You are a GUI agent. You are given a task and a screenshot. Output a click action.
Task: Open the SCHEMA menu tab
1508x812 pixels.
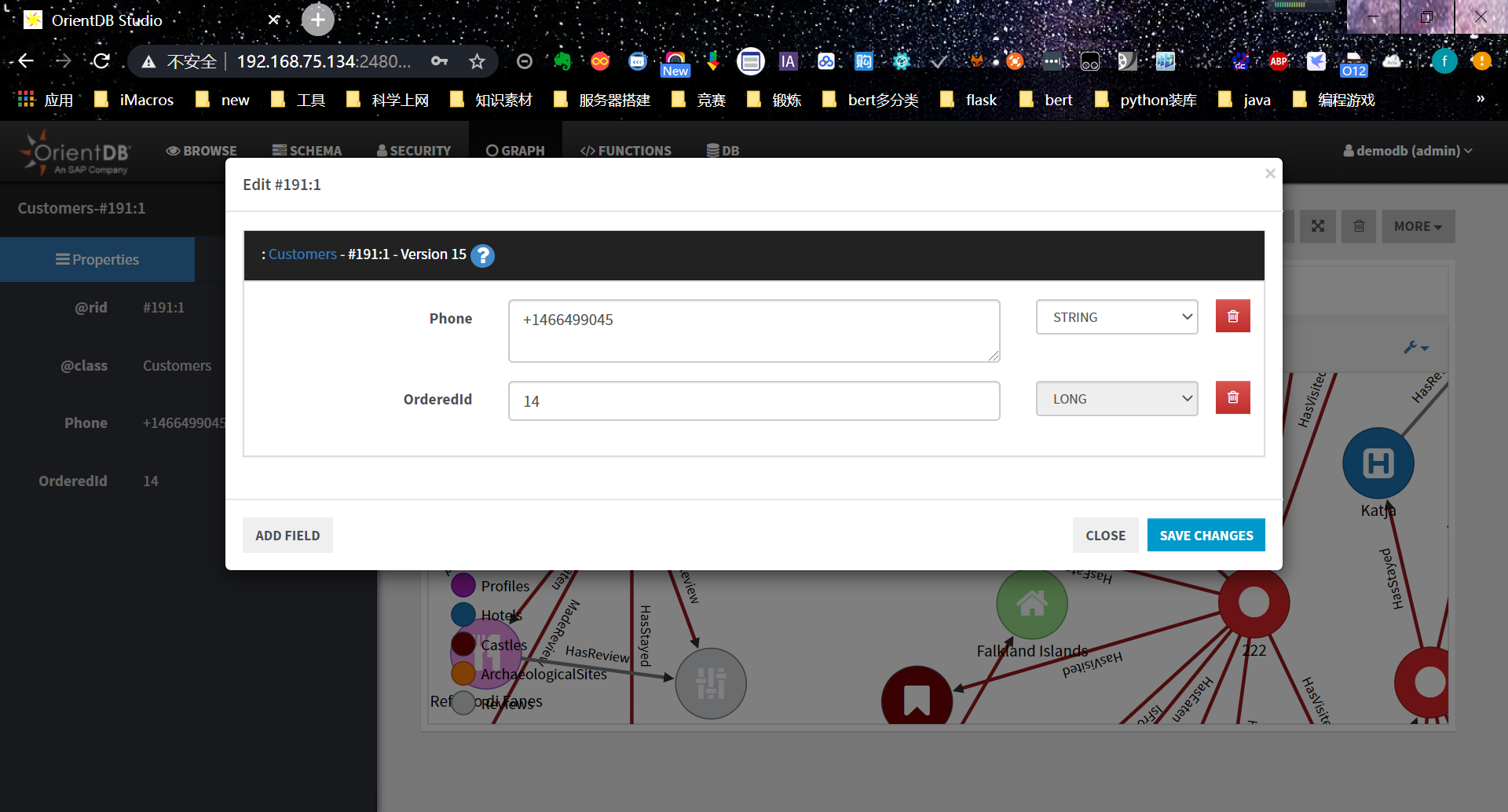coord(307,151)
